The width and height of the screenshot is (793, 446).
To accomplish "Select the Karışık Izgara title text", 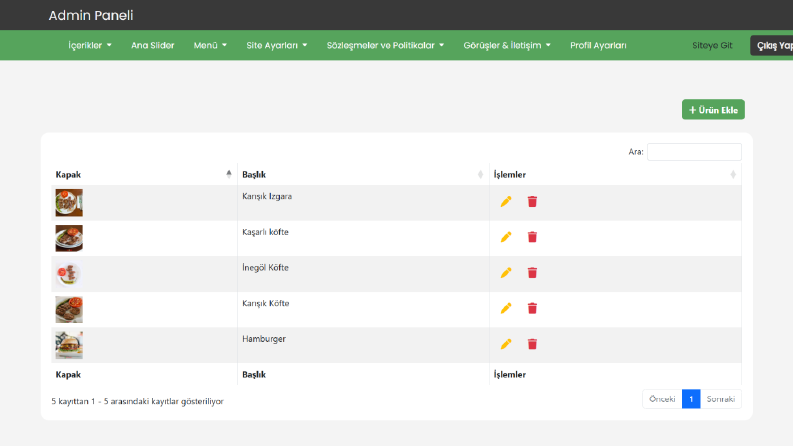I will point(267,196).
